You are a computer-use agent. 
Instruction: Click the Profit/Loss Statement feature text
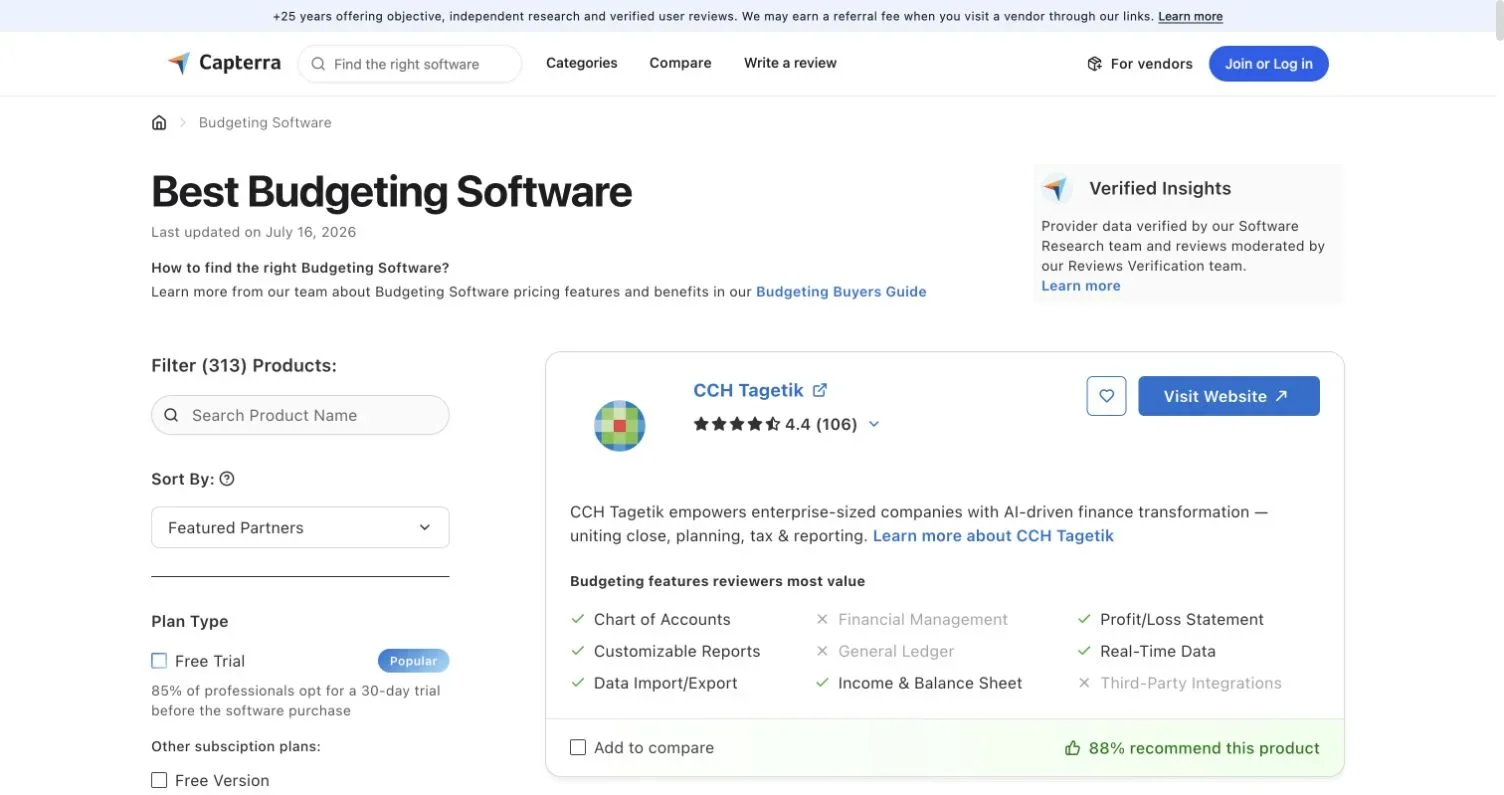click(x=1182, y=619)
